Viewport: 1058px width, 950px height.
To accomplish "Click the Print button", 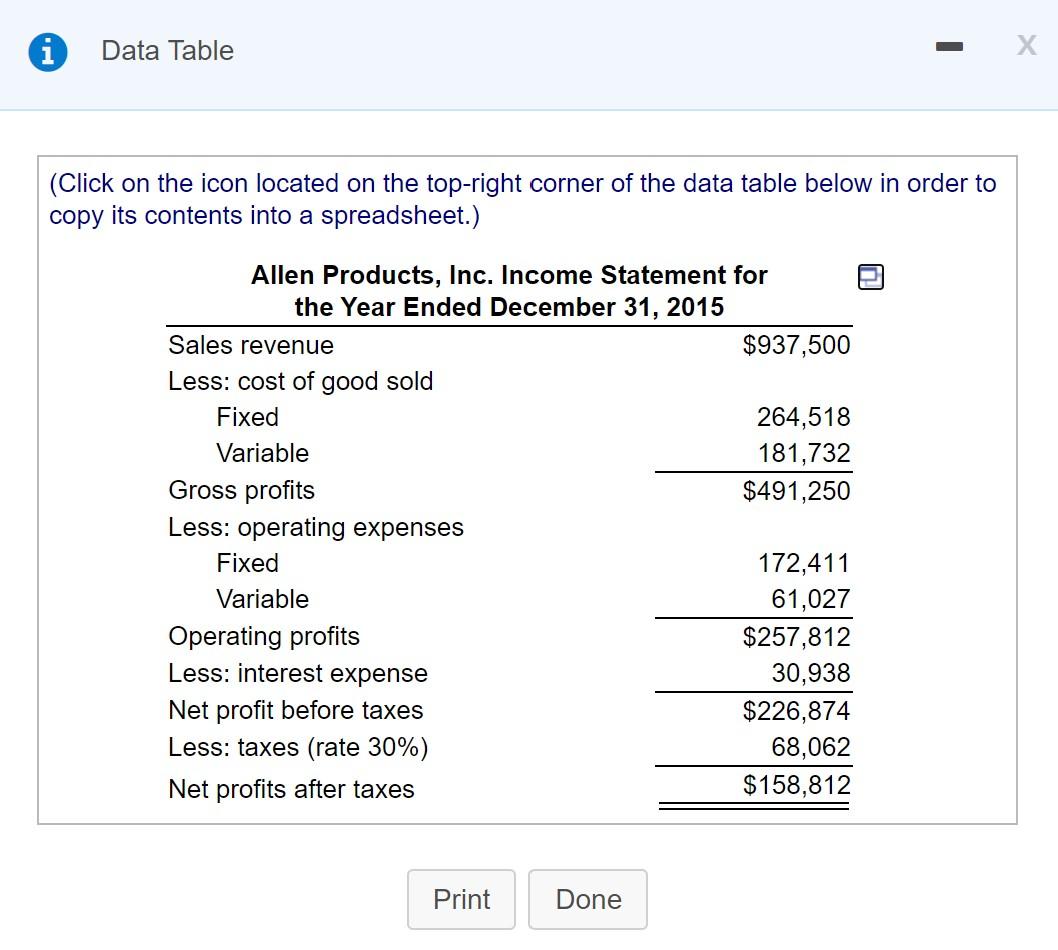I will coord(462,899).
